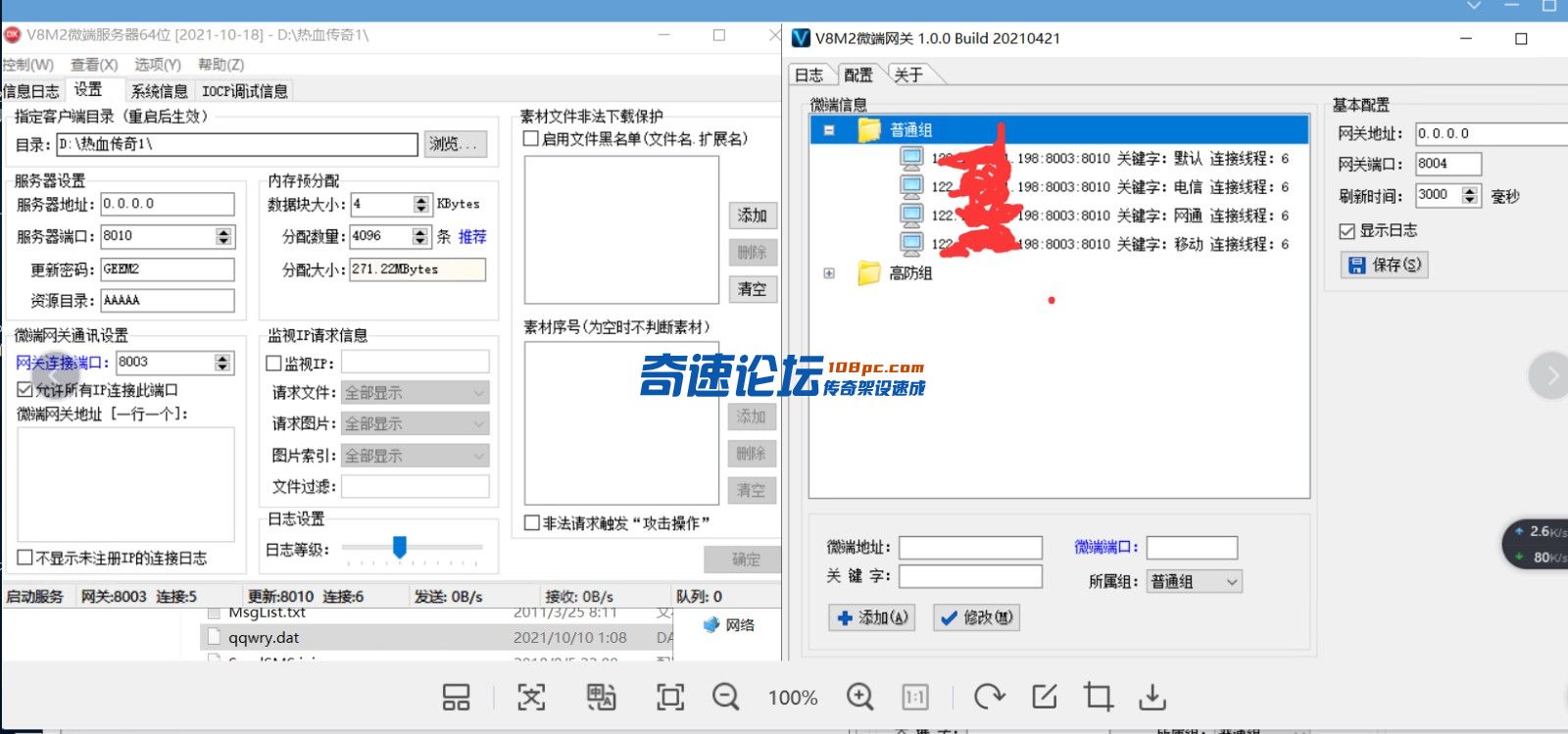
Task: Go to previous image with left arrow
Action: coord(56,375)
